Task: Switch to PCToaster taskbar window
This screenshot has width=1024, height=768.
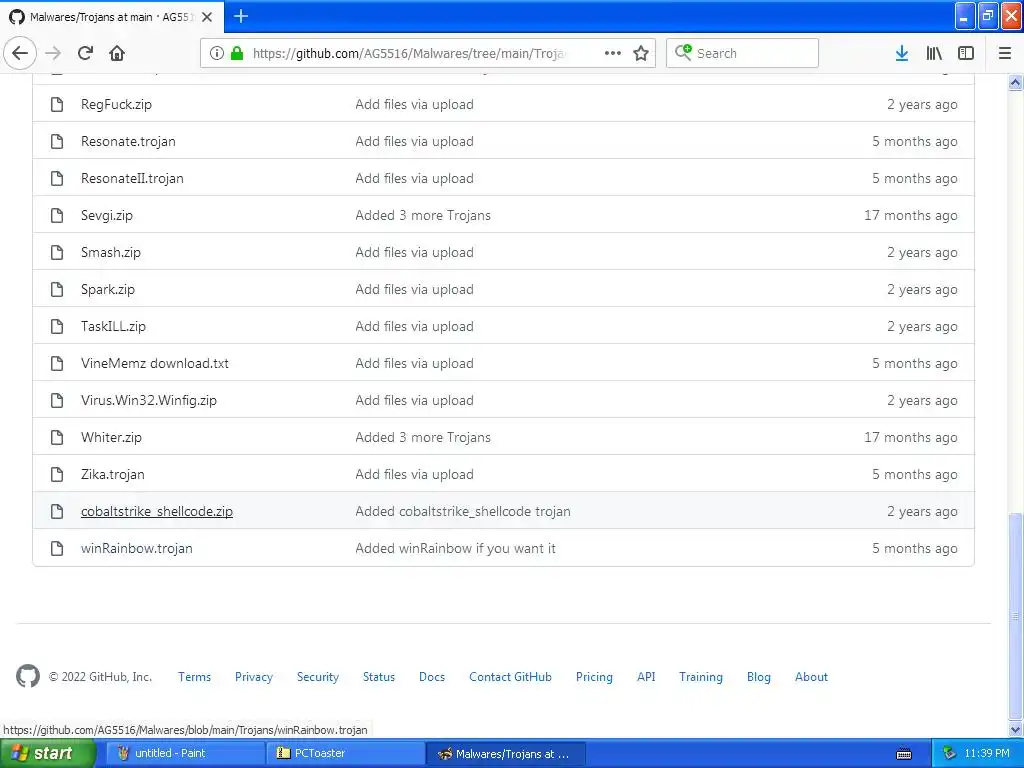Action: (x=346, y=753)
